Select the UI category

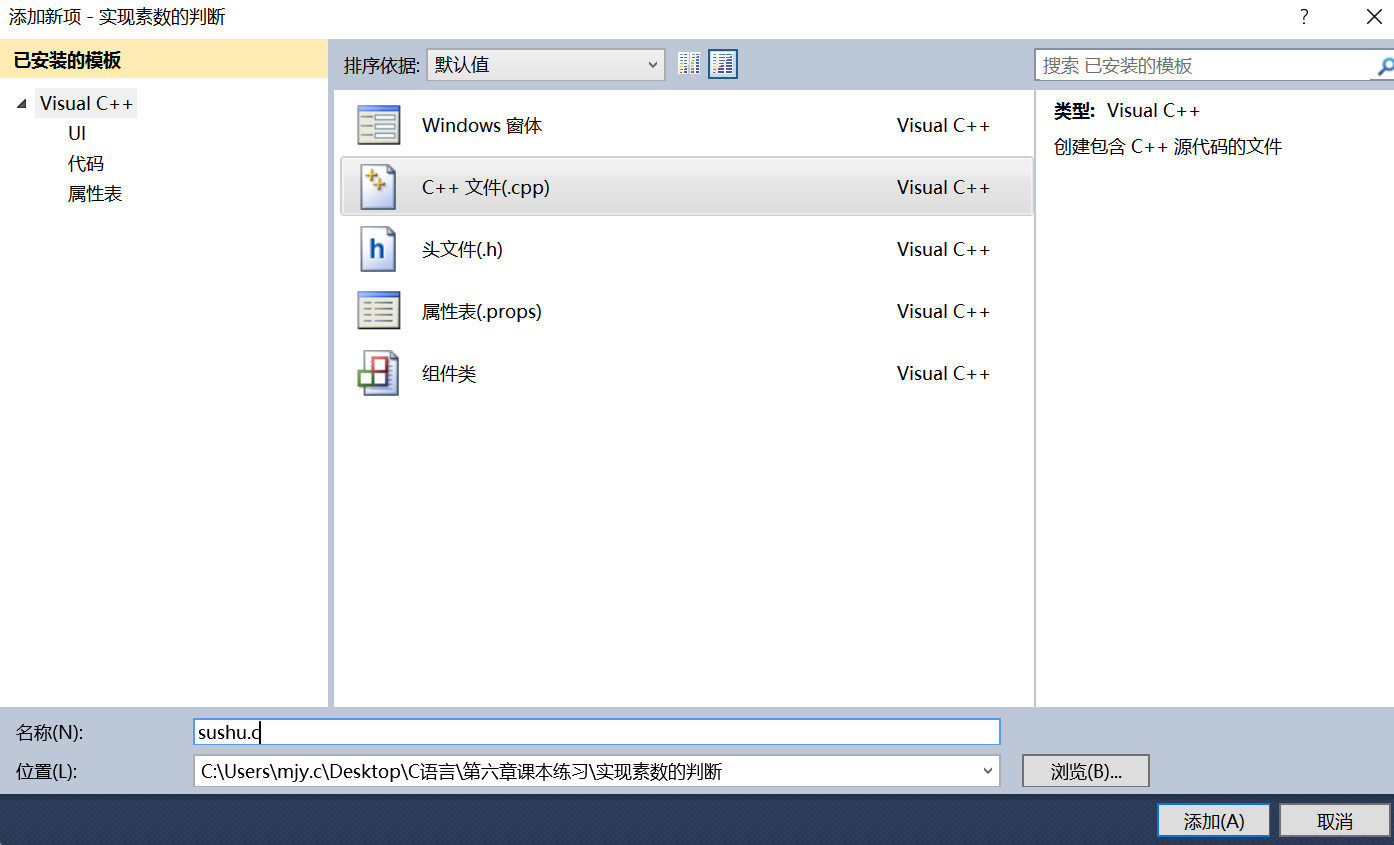click(77, 133)
